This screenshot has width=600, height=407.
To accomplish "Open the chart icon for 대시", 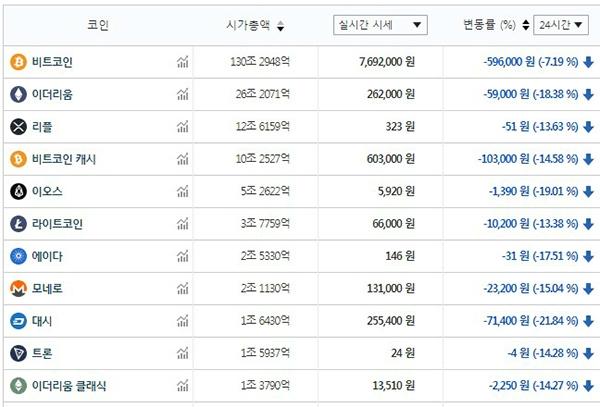I will tap(182, 321).
